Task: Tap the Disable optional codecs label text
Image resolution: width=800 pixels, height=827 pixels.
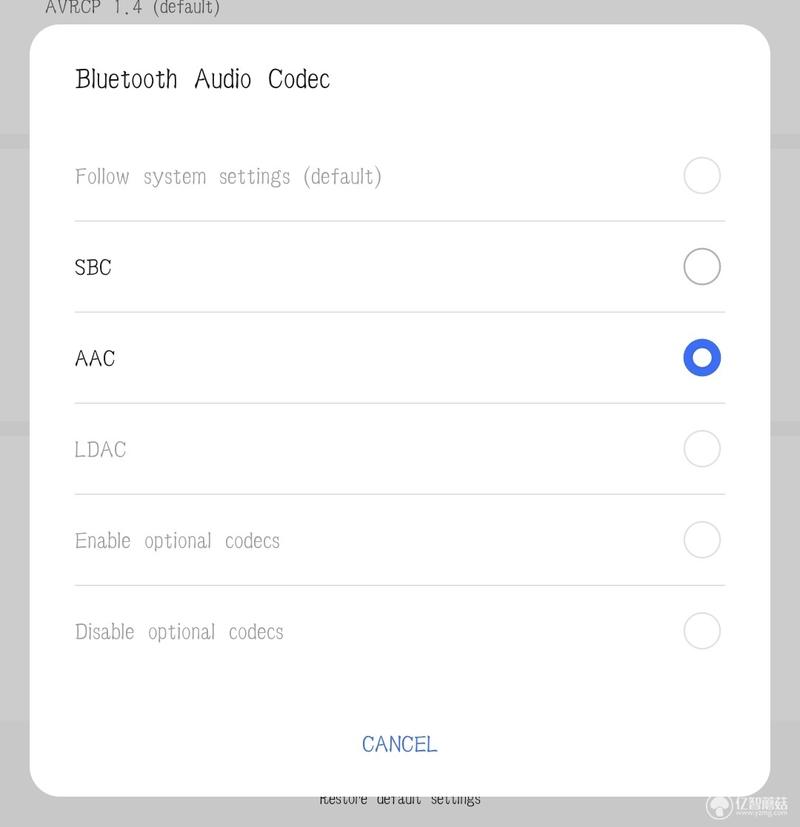Action: tap(179, 632)
